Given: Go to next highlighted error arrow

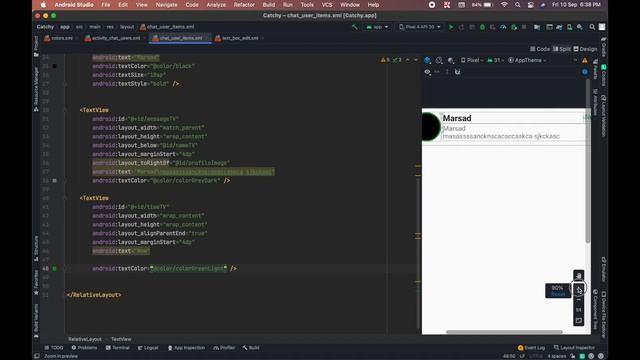Looking at the screenshot, I should click(416, 60).
